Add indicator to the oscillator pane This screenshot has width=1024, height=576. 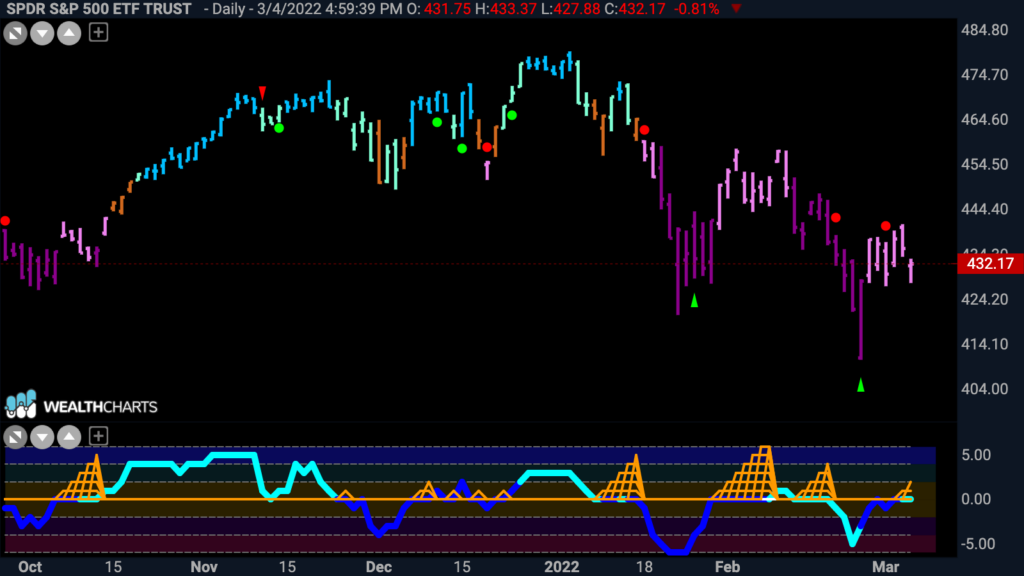click(x=98, y=436)
